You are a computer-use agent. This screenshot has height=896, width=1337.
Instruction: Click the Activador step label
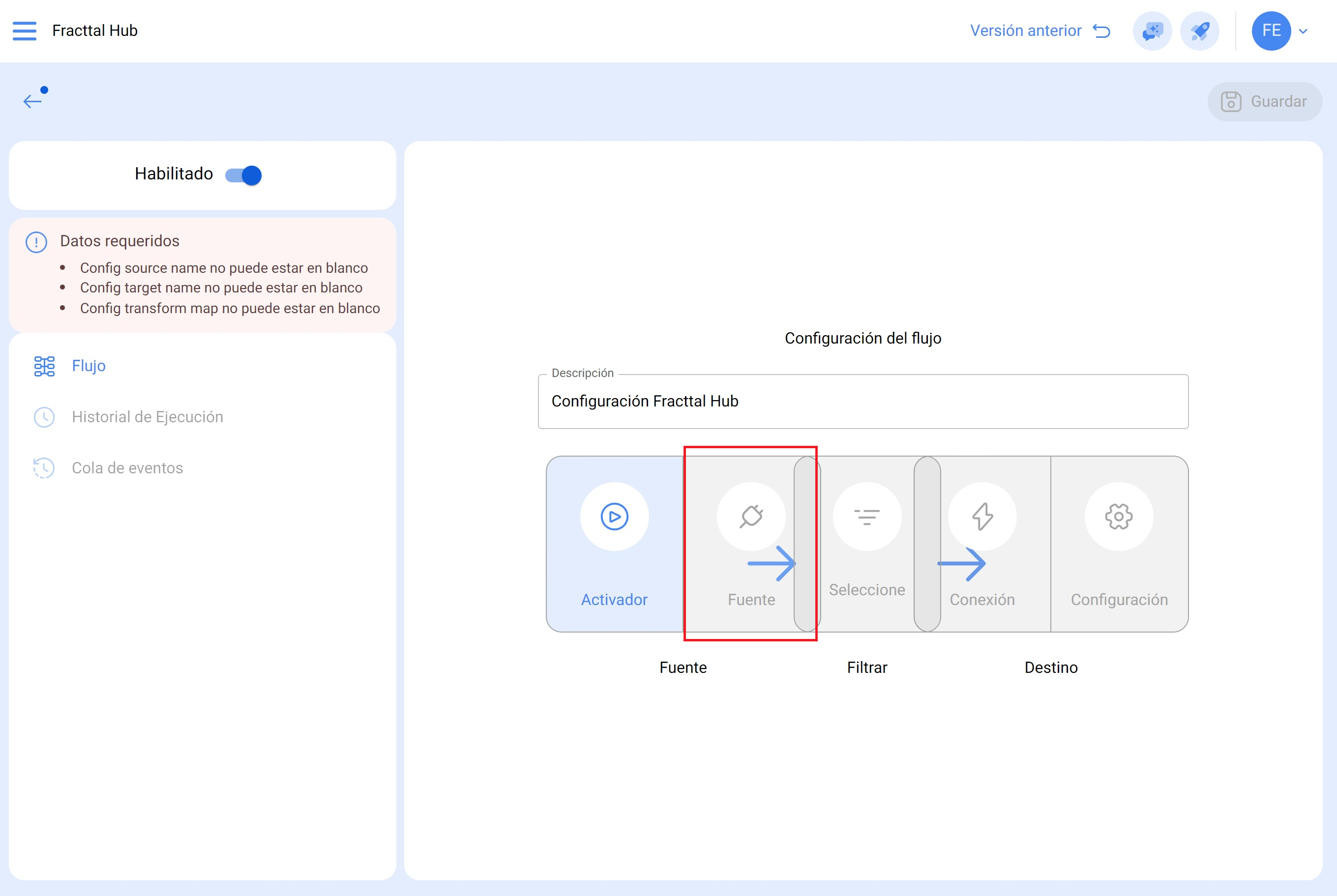tap(614, 600)
